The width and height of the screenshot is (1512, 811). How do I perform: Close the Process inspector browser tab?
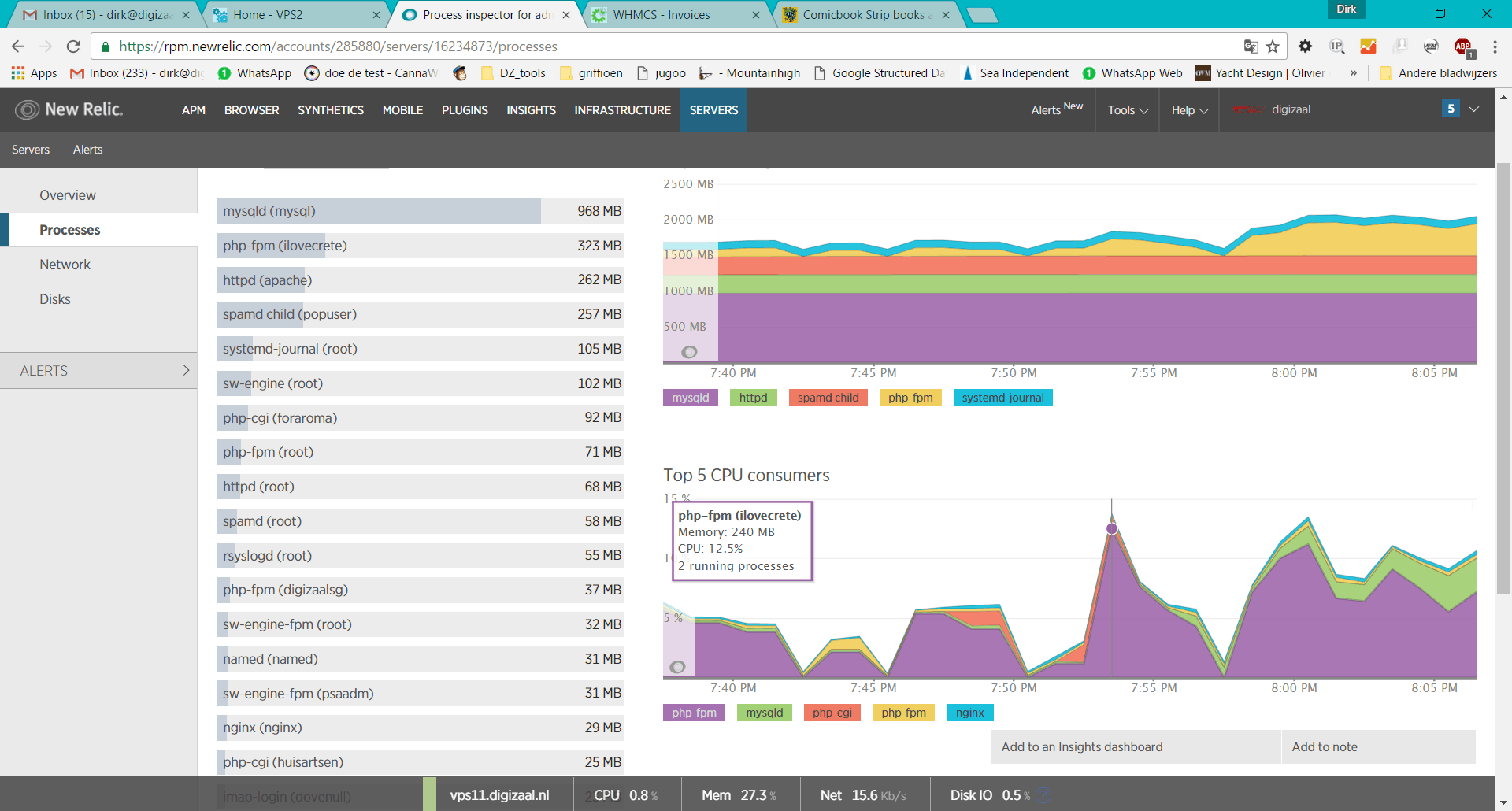tap(566, 15)
